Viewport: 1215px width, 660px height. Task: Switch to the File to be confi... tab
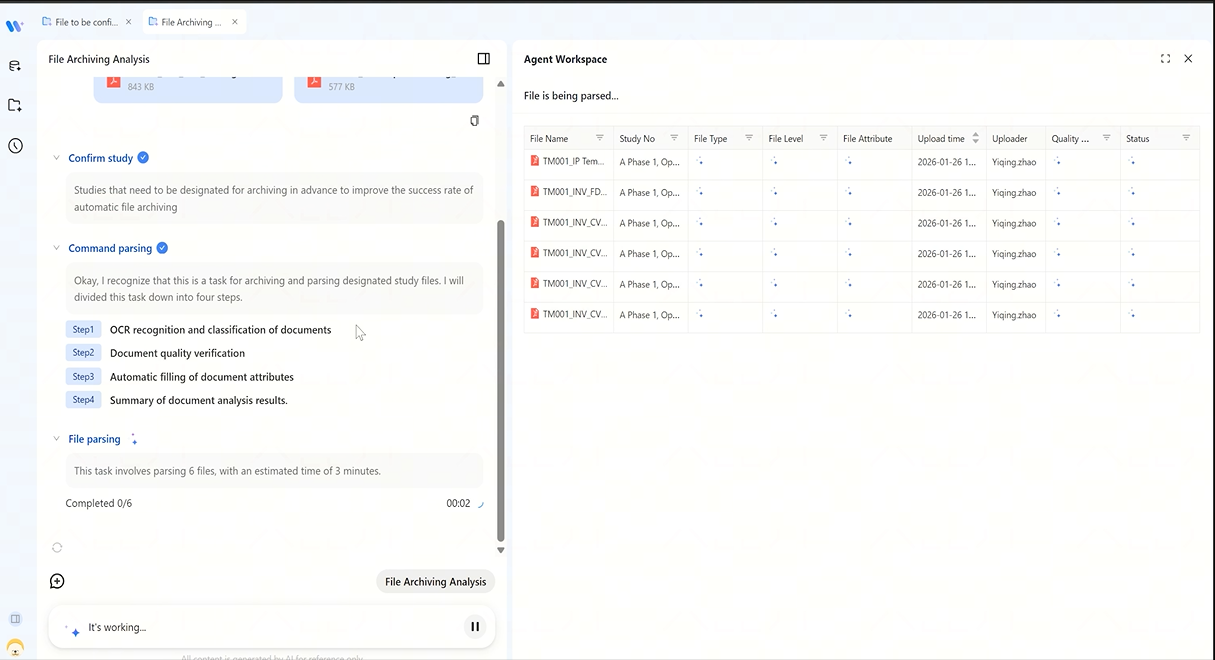tap(87, 22)
